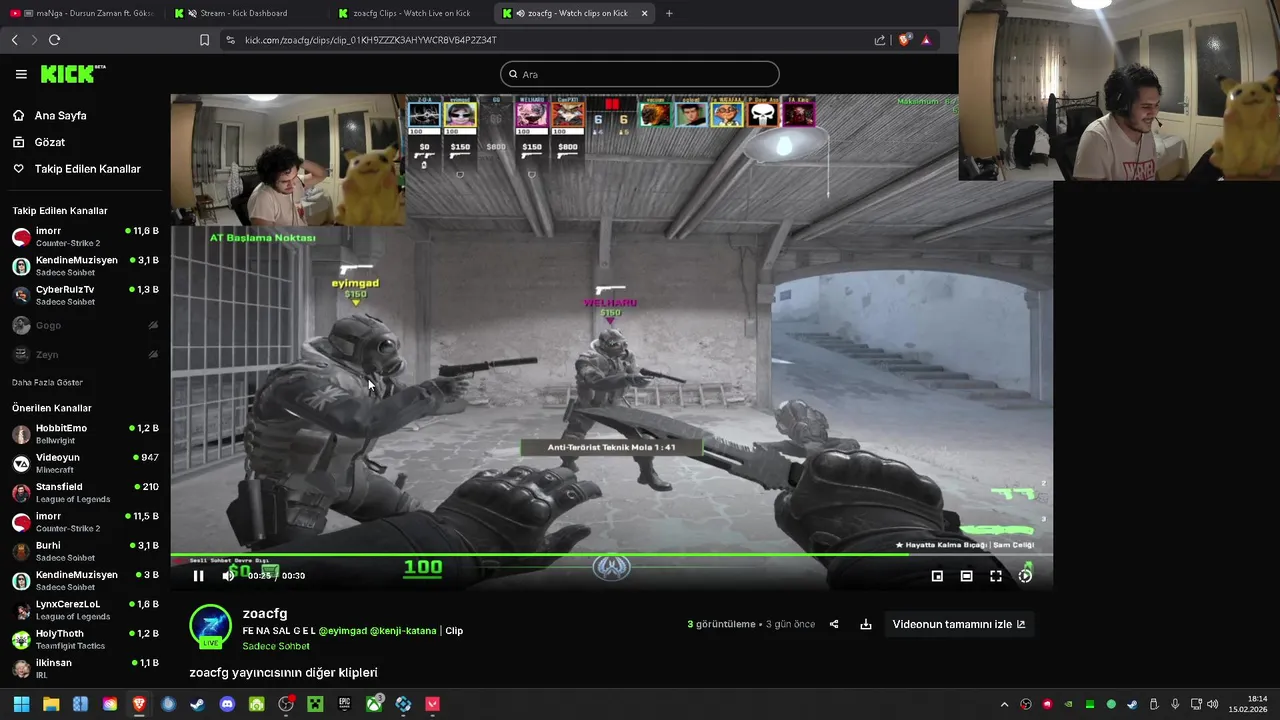Go to Kick home via logo
The height and width of the screenshot is (720, 1280).
point(72,74)
